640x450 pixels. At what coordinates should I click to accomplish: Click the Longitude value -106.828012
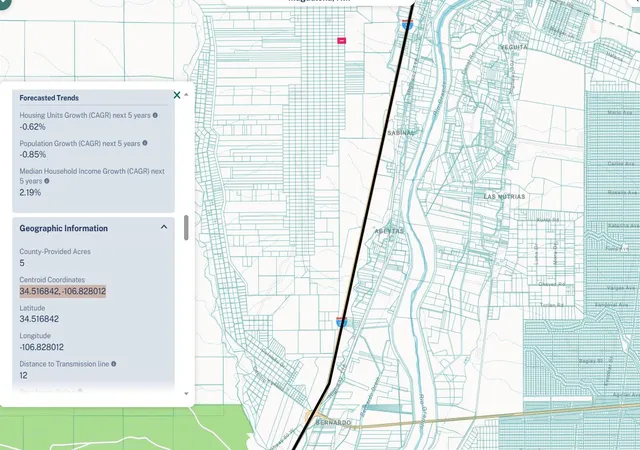coord(42,347)
